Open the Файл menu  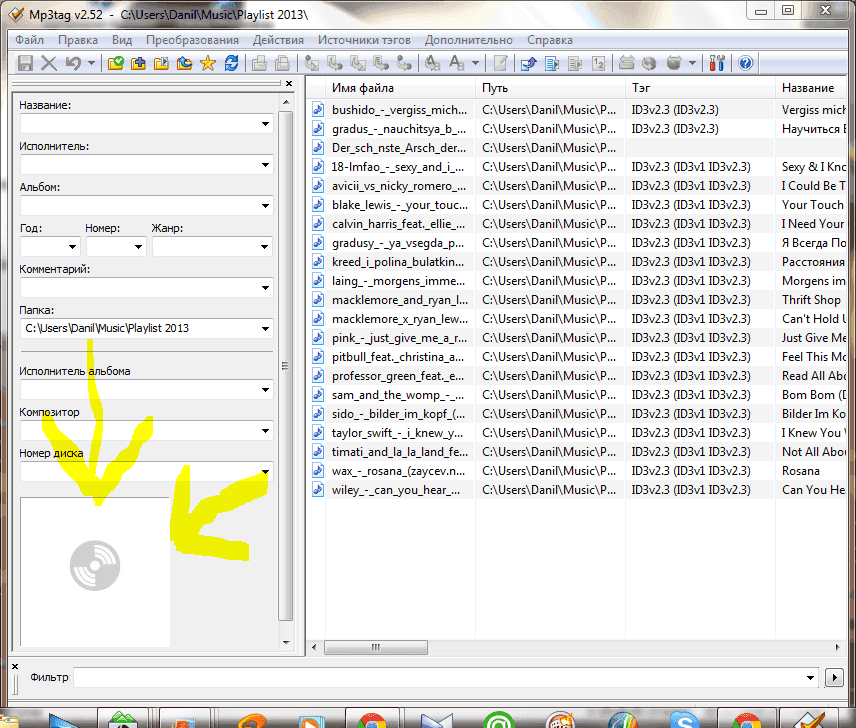point(29,40)
